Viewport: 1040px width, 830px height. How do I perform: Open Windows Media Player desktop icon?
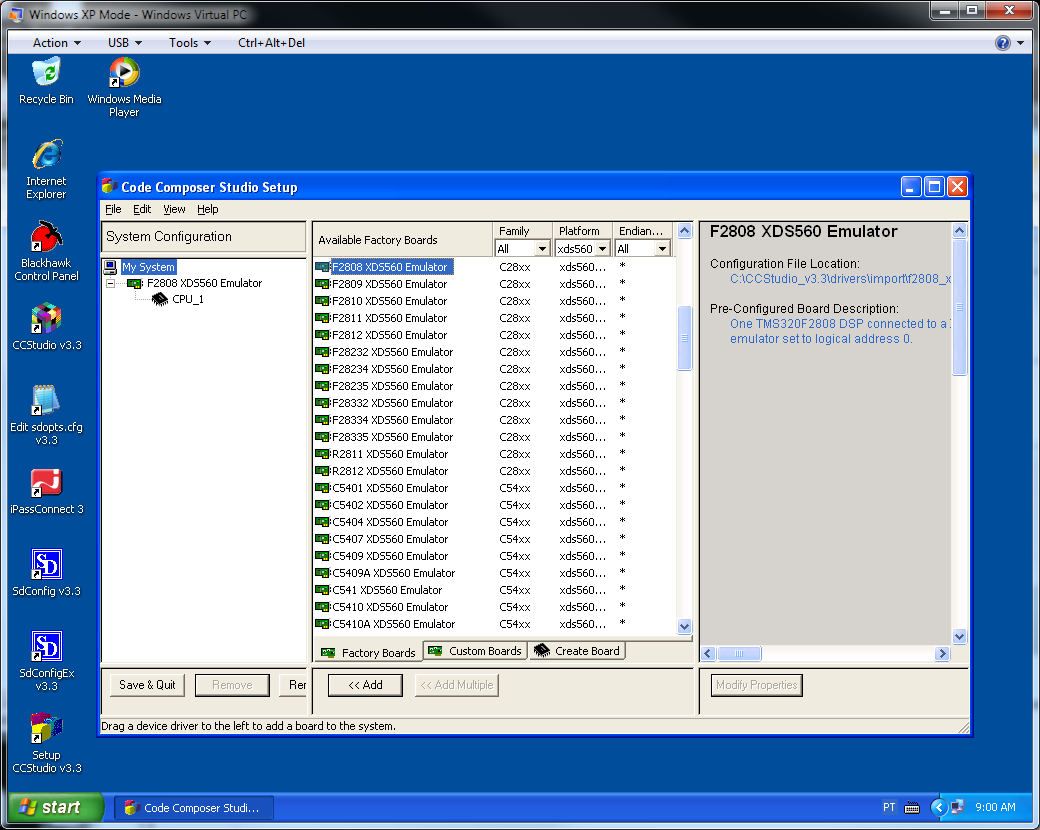click(124, 87)
